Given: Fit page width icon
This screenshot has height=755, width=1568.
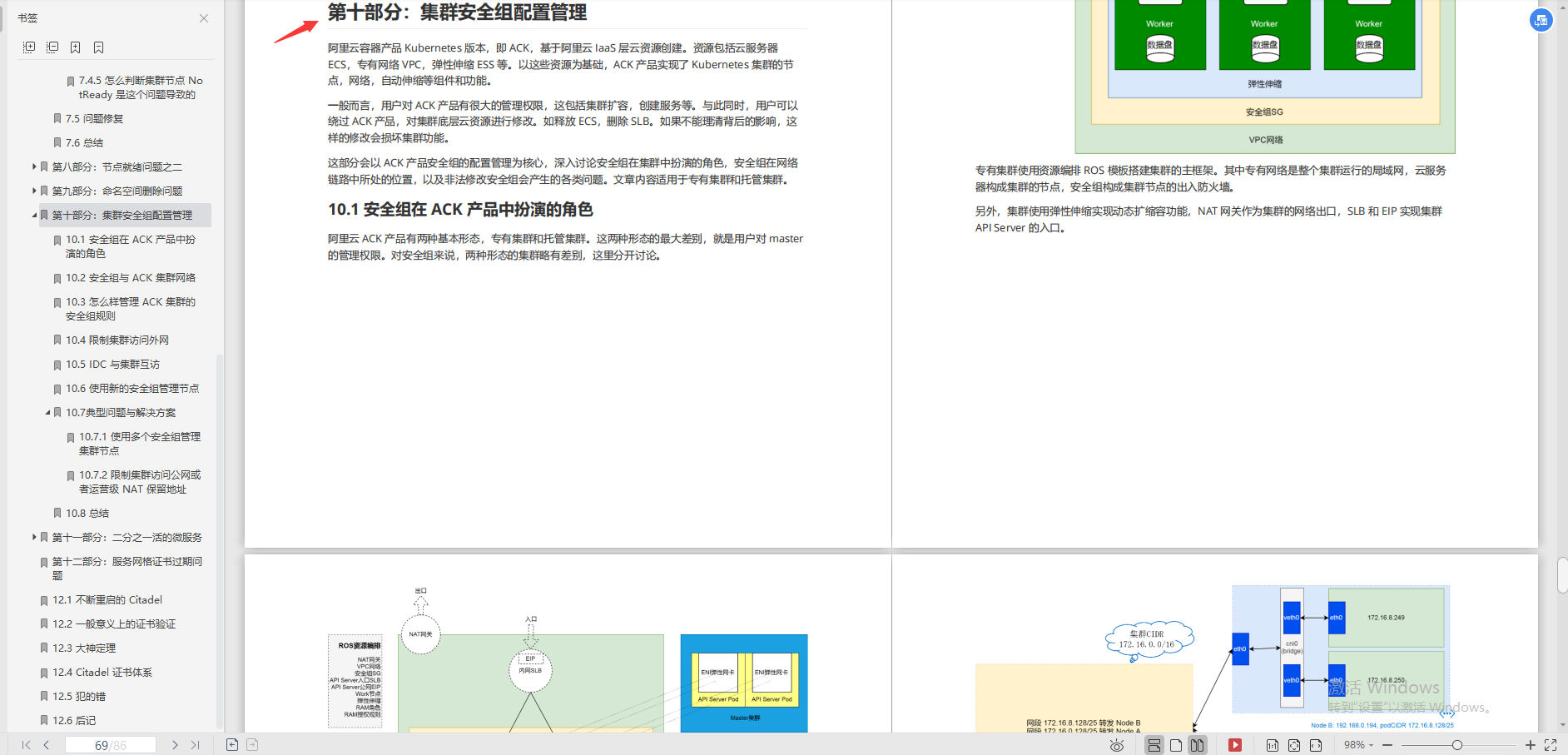Looking at the screenshot, I should 1316,745.
